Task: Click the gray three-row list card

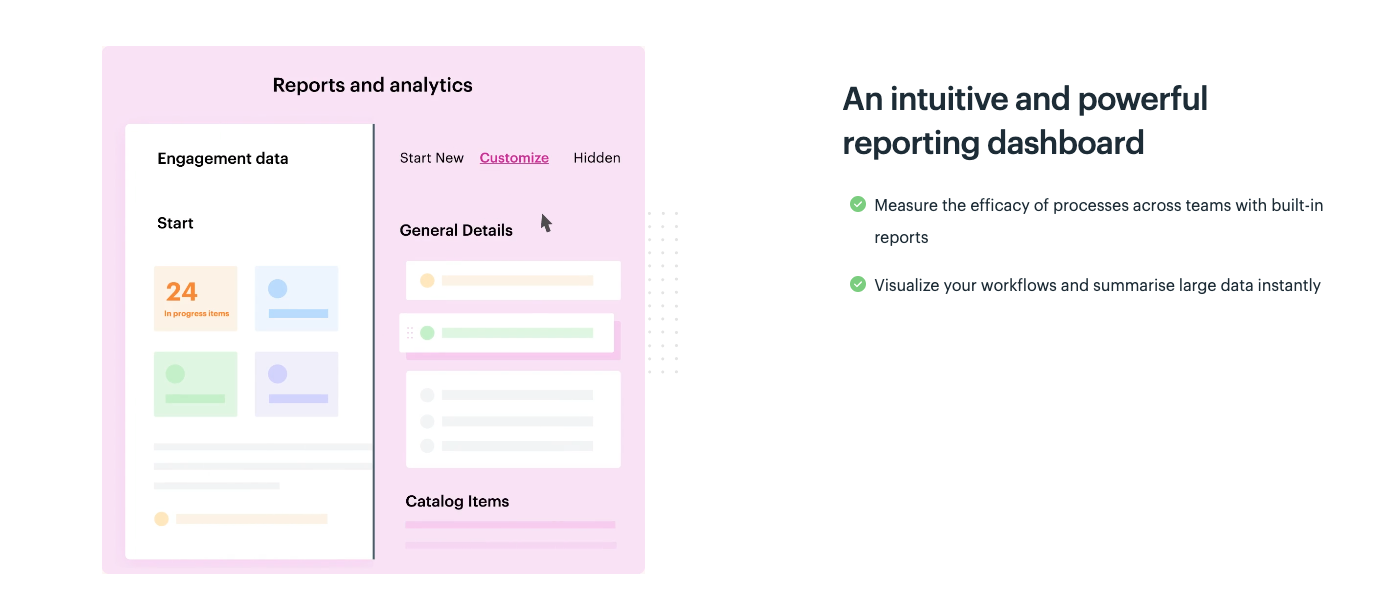Action: 513,420
